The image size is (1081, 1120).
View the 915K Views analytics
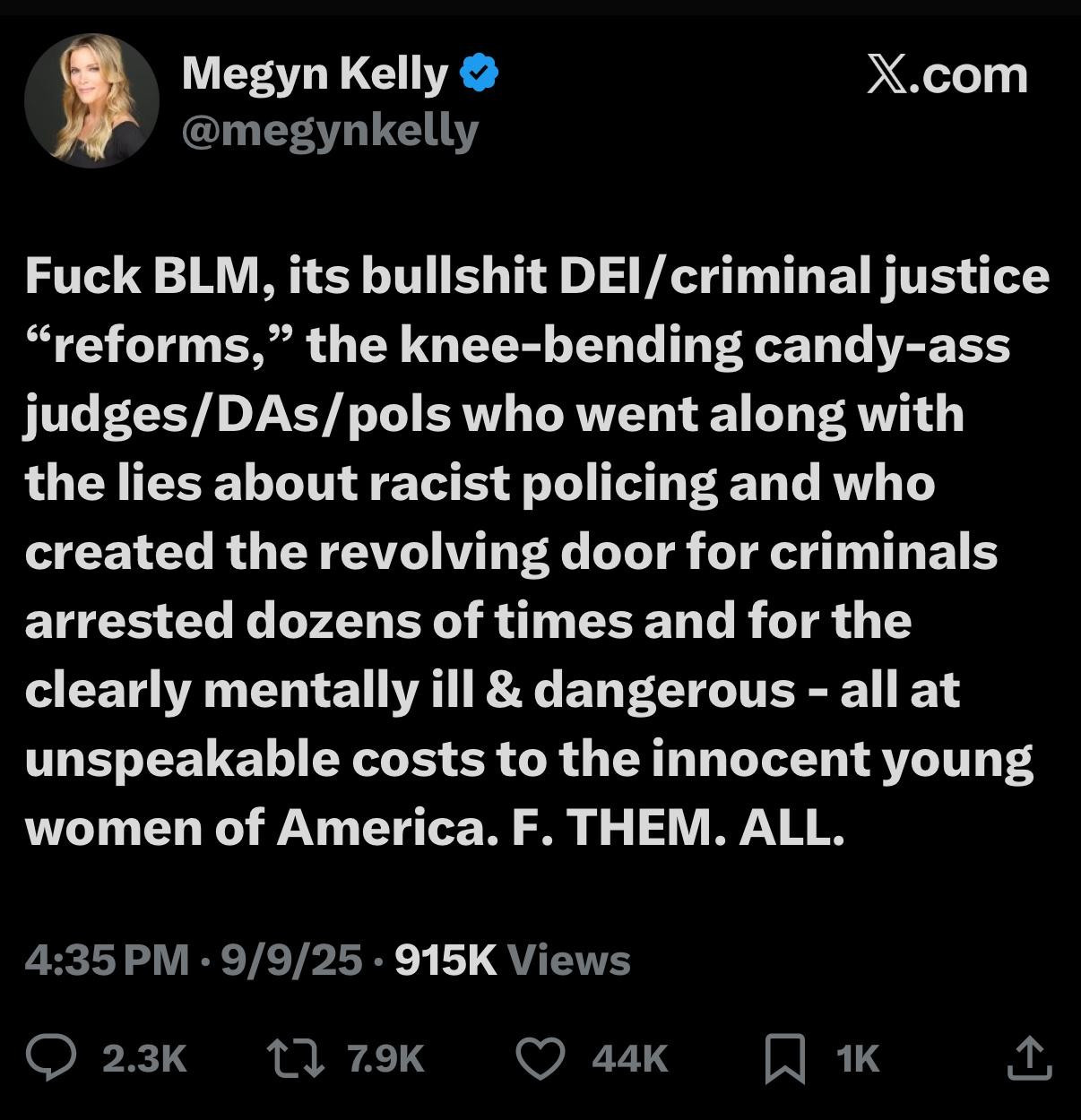click(513, 961)
